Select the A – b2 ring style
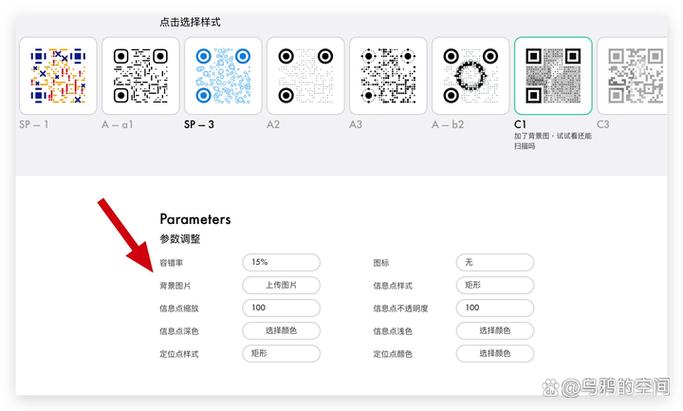The width and height of the screenshot is (683, 411). 471,76
